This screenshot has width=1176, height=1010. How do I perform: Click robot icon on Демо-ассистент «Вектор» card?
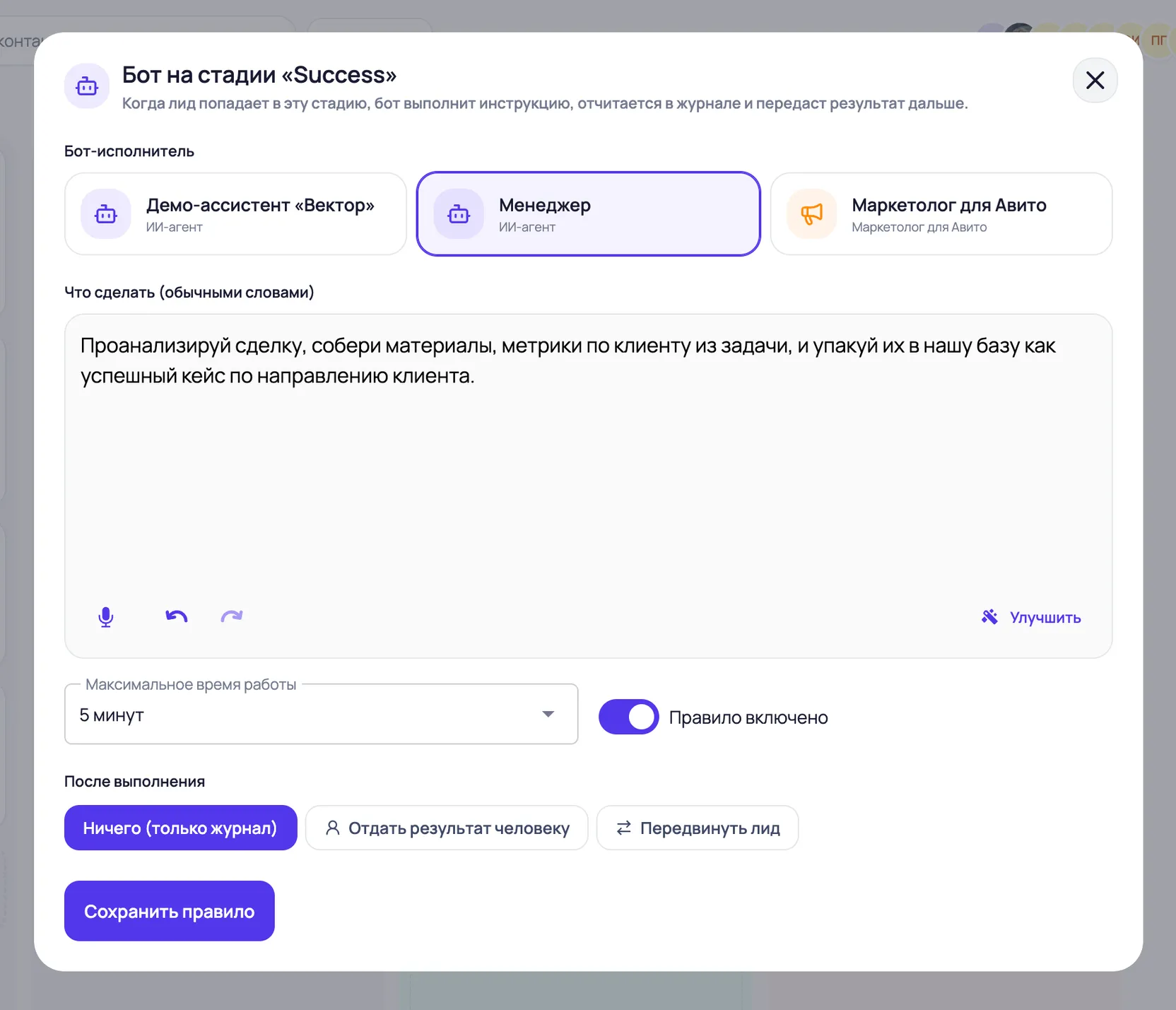pyautogui.click(x=106, y=213)
